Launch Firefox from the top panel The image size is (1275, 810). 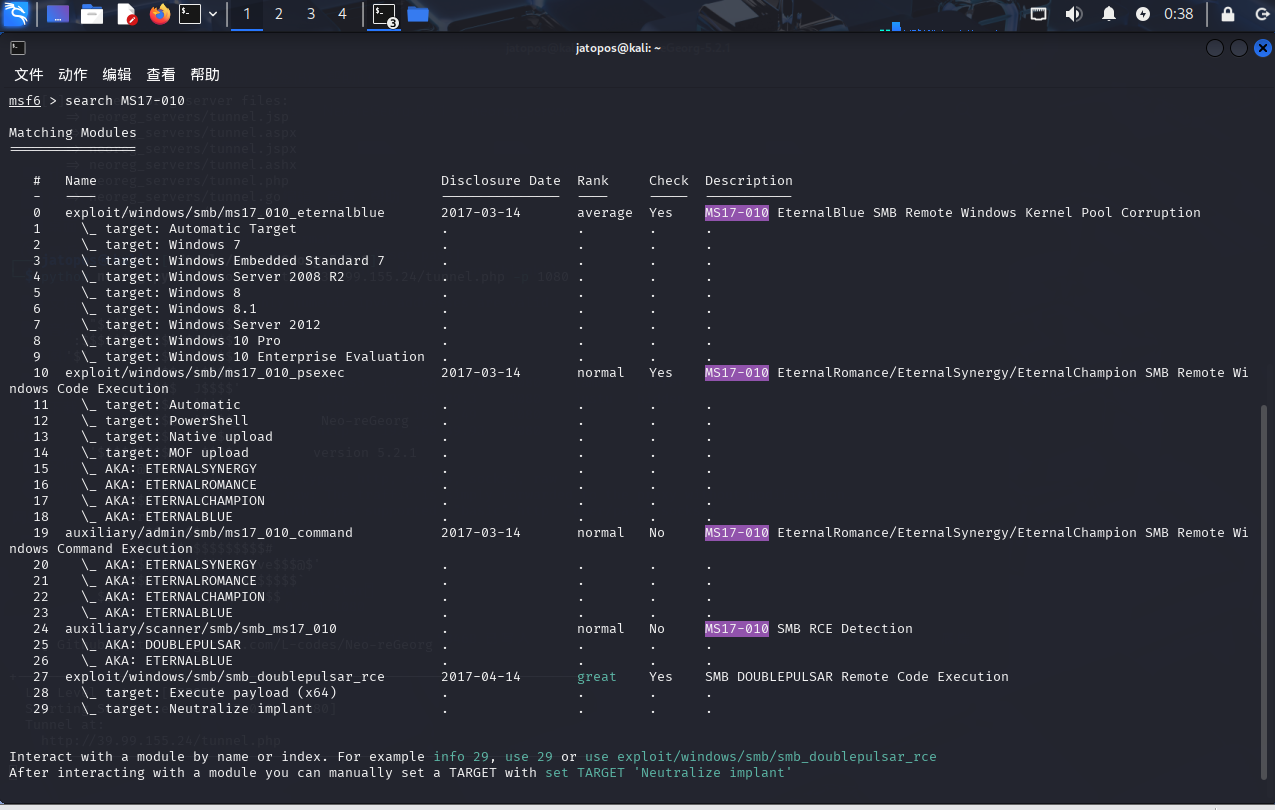point(159,14)
